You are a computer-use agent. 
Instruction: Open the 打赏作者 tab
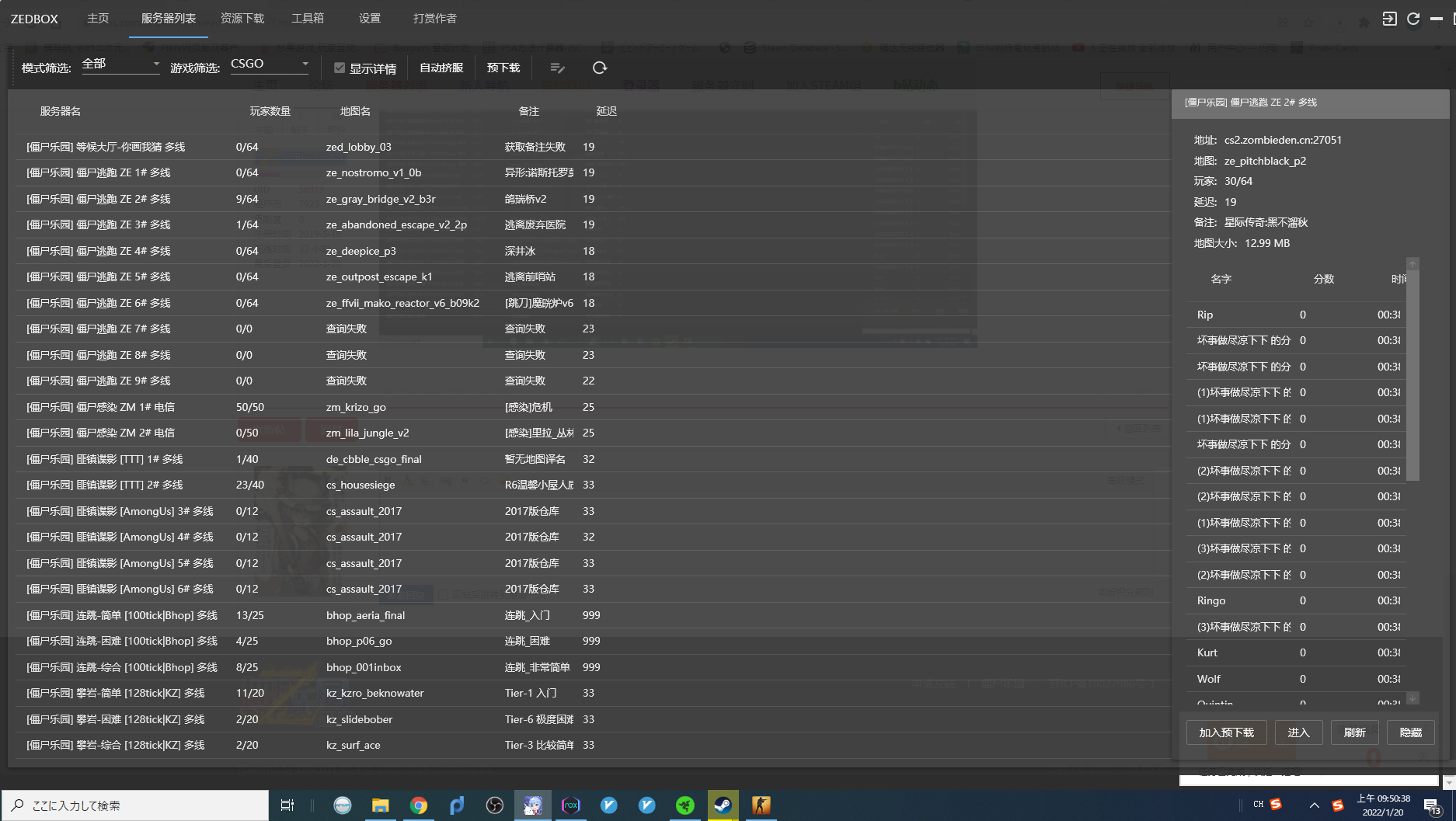434,18
